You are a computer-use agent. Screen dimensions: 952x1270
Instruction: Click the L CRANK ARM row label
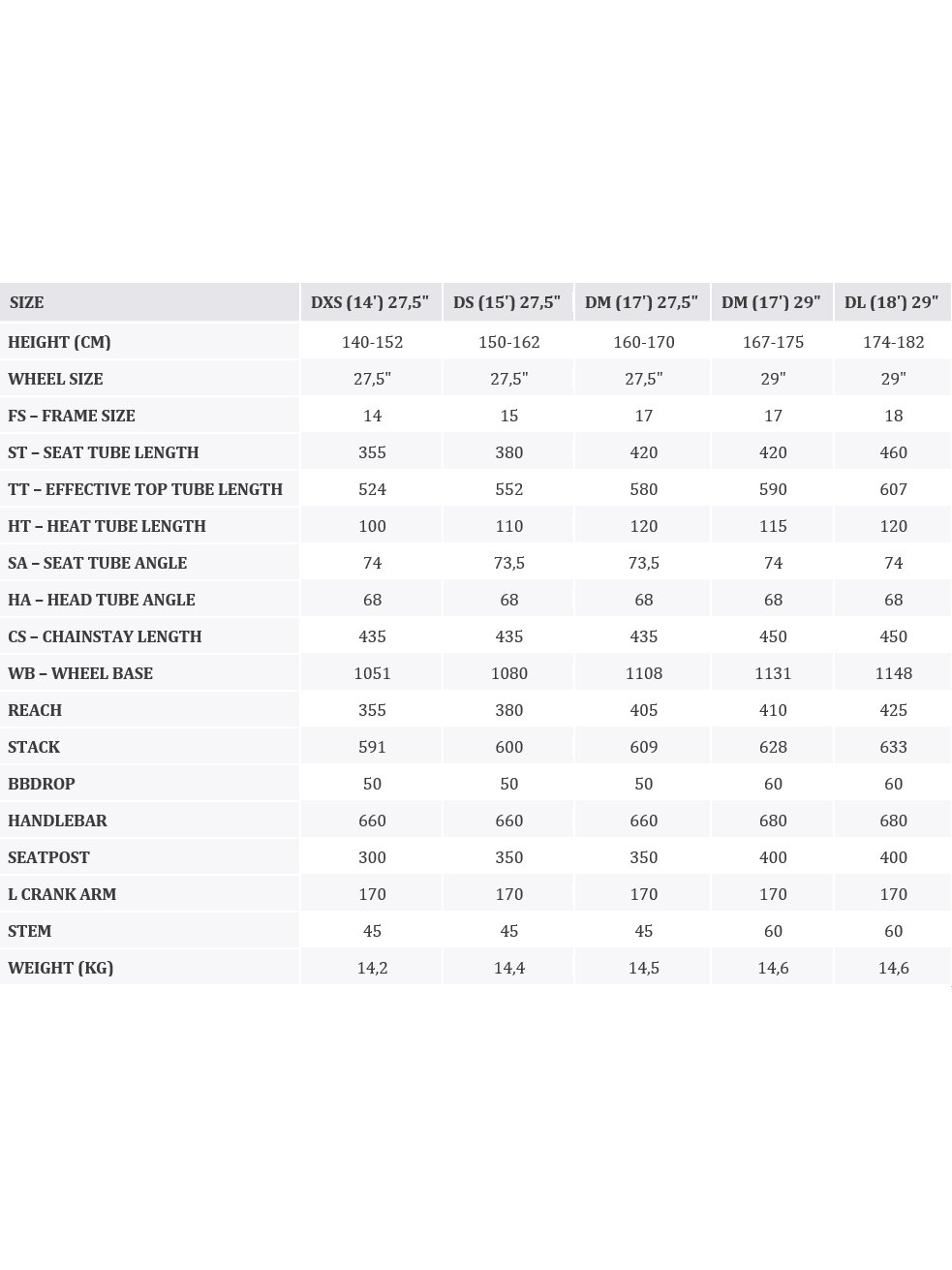tap(62, 894)
